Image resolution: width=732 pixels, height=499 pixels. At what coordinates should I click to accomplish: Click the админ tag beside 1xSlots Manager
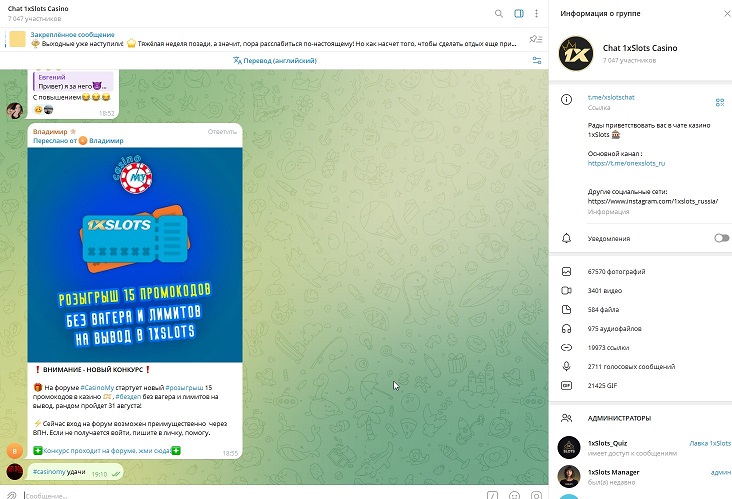click(721, 472)
